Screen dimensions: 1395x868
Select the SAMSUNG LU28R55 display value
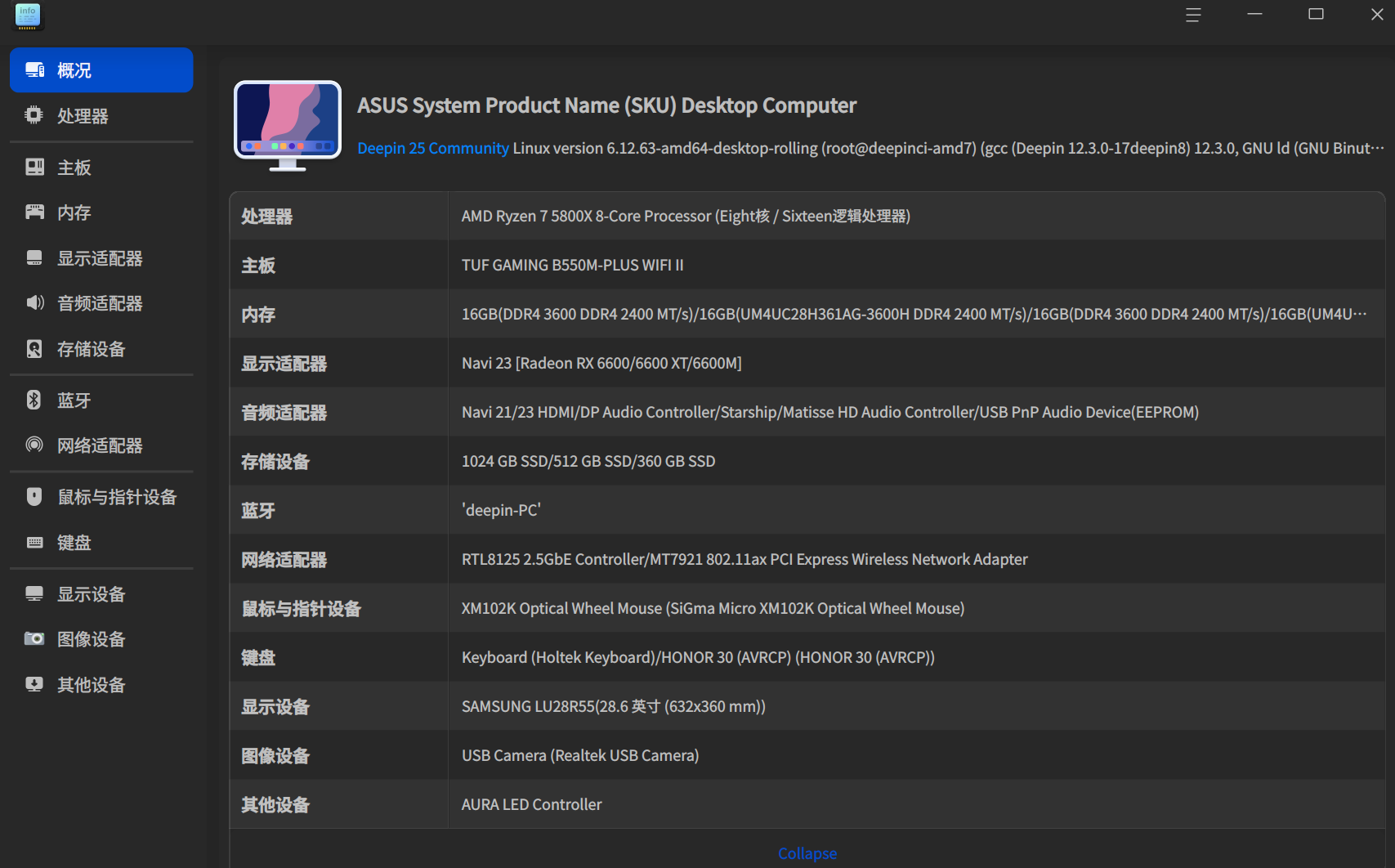(x=614, y=706)
